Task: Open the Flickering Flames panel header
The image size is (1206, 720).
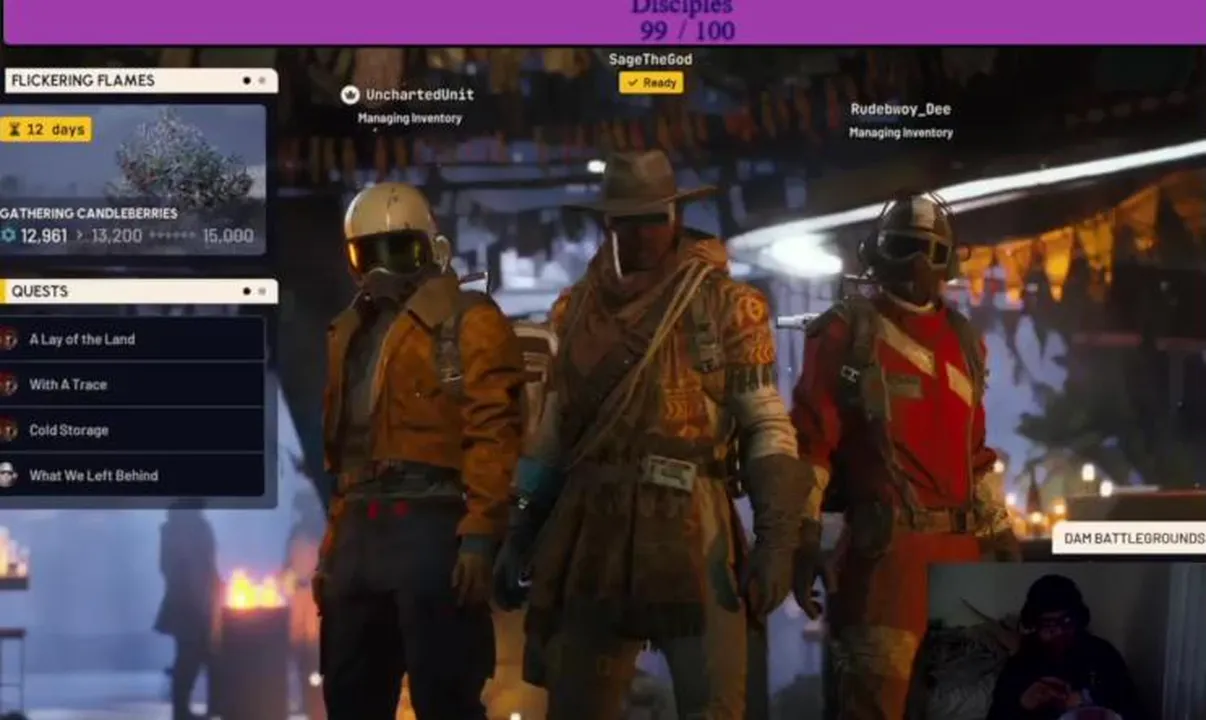Action: [140, 80]
